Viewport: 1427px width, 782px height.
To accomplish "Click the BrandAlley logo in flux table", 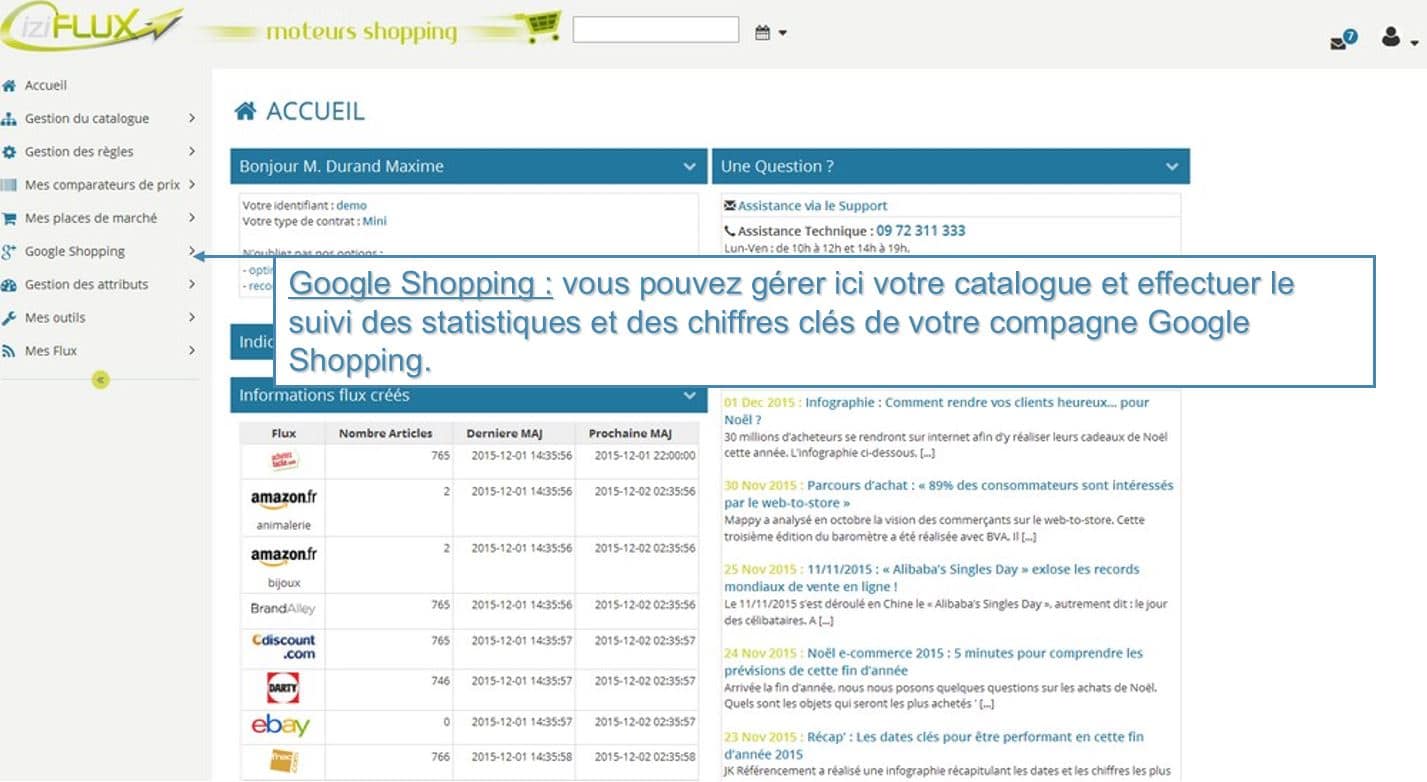I will pyautogui.click(x=283, y=608).
